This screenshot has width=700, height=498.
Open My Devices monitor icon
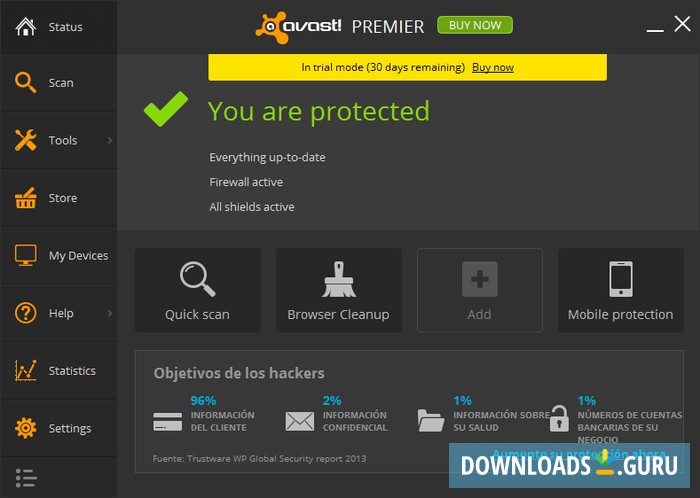[x=25, y=255]
